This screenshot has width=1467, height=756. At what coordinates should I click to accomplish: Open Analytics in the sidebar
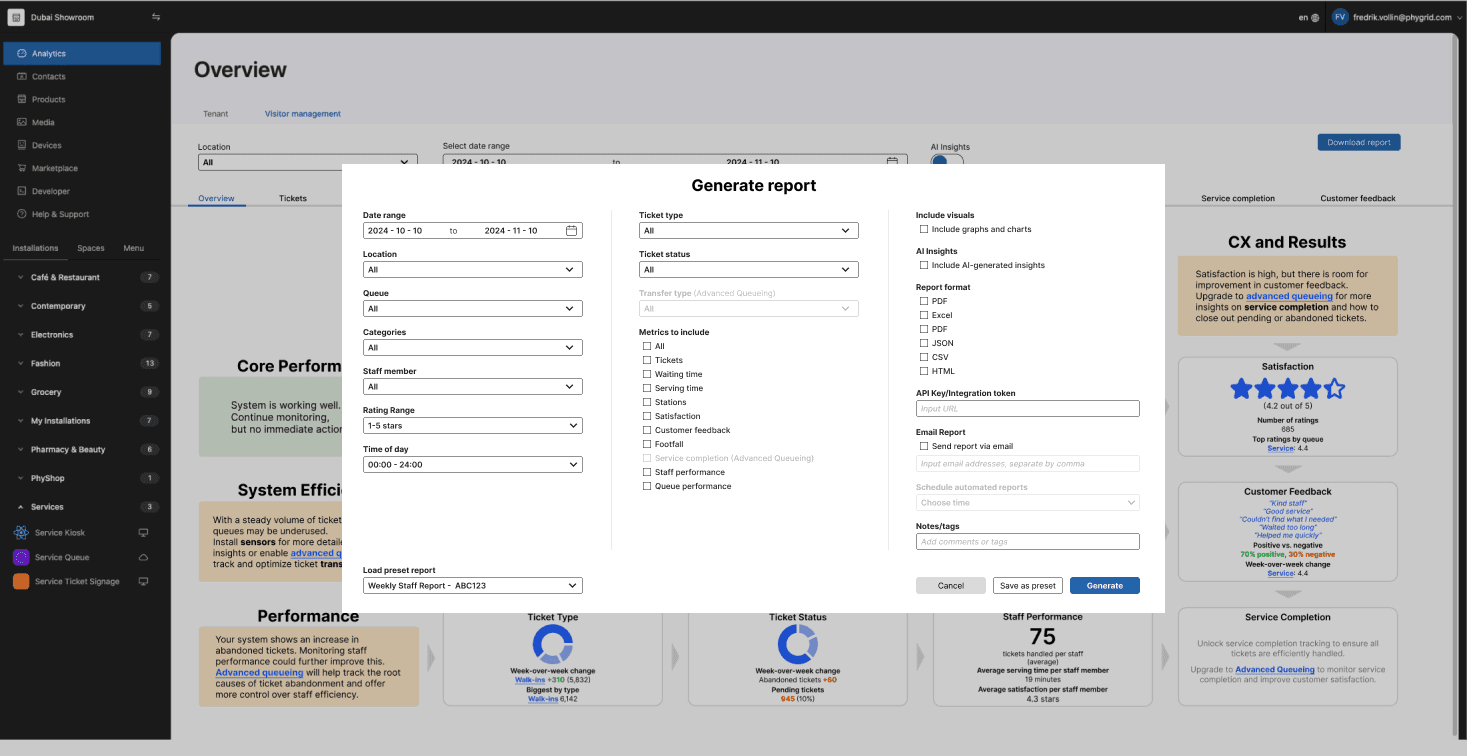[x=81, y=53]
